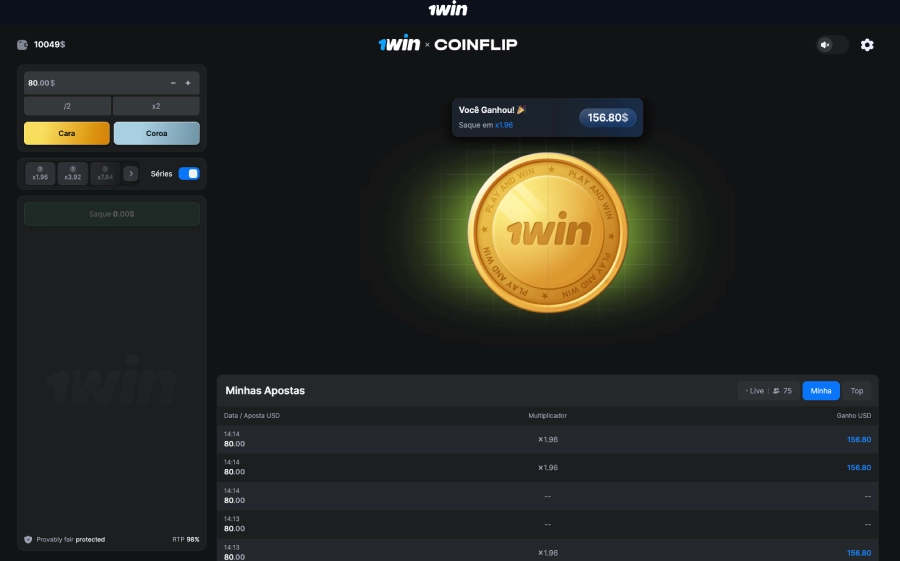Select the x3.92 series step

tap(73, 173)
